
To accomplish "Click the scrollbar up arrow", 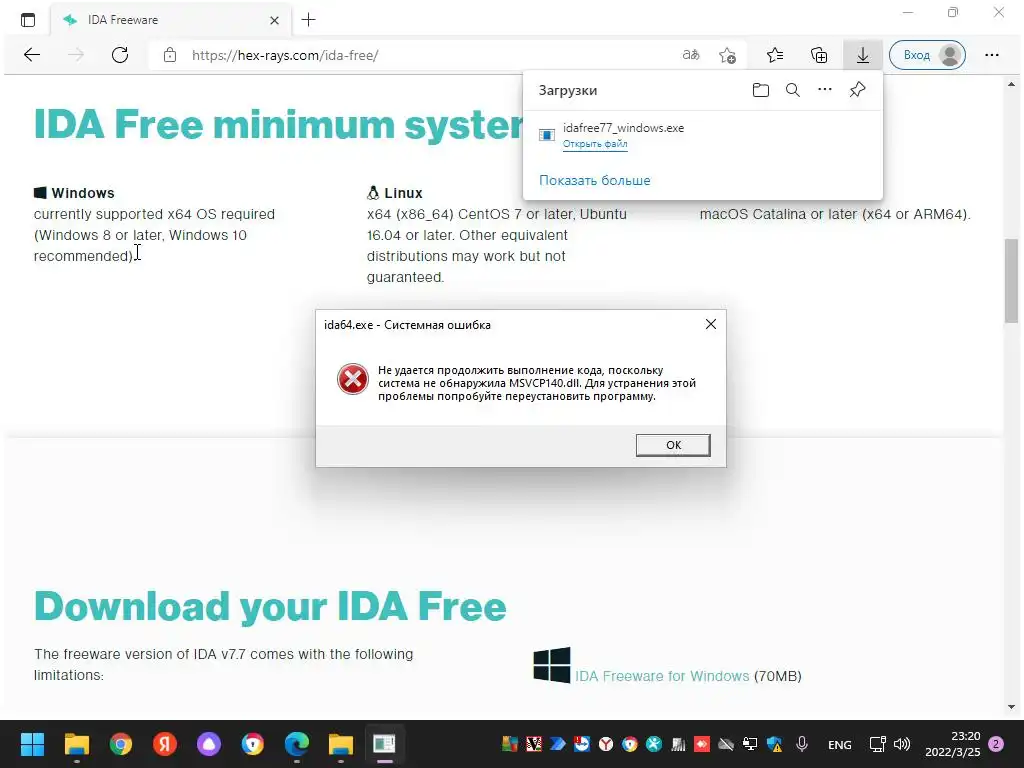I will [x=1011, y=84].
